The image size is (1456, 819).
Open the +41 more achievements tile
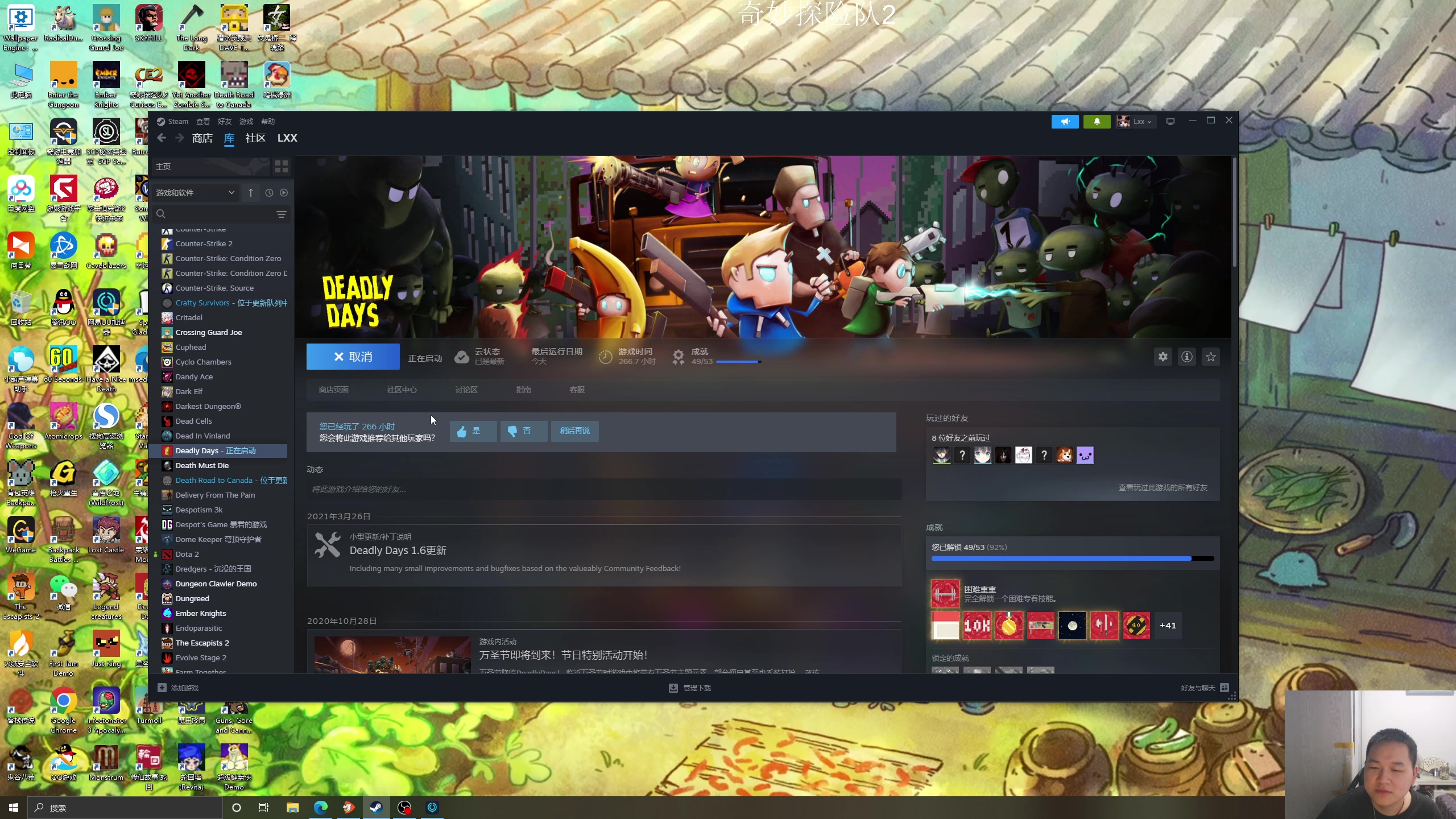(x=1167, y=626)
